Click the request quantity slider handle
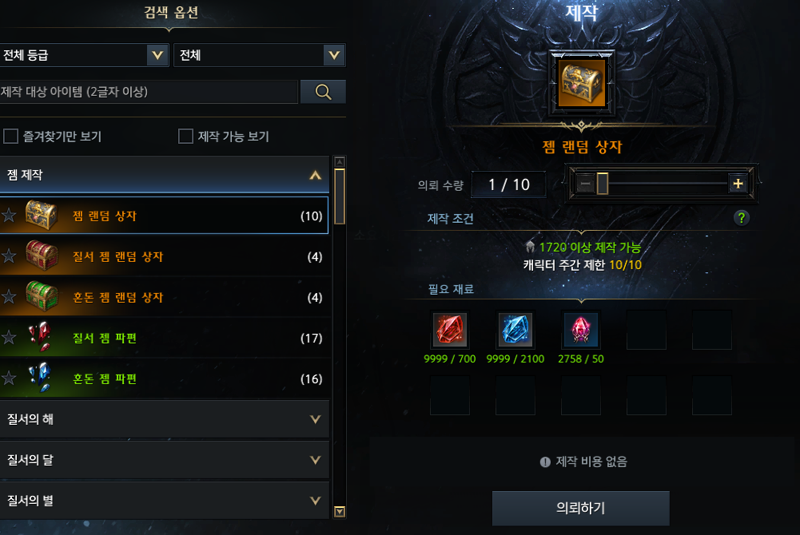800x535 pixels. tap(603, 184)
